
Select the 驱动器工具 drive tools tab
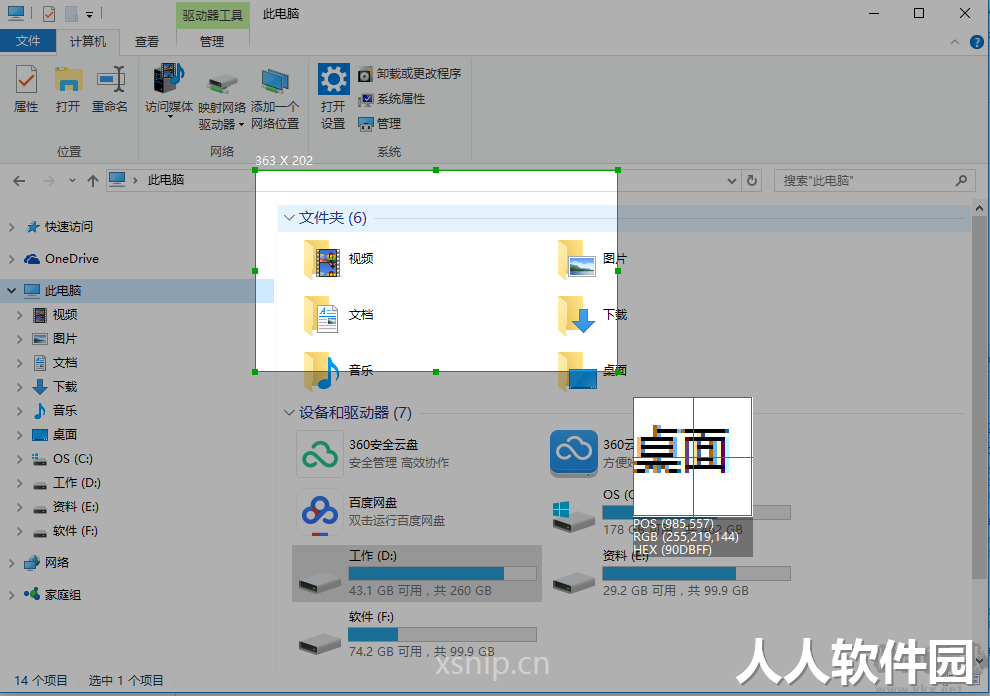click(x=213, y=15)
